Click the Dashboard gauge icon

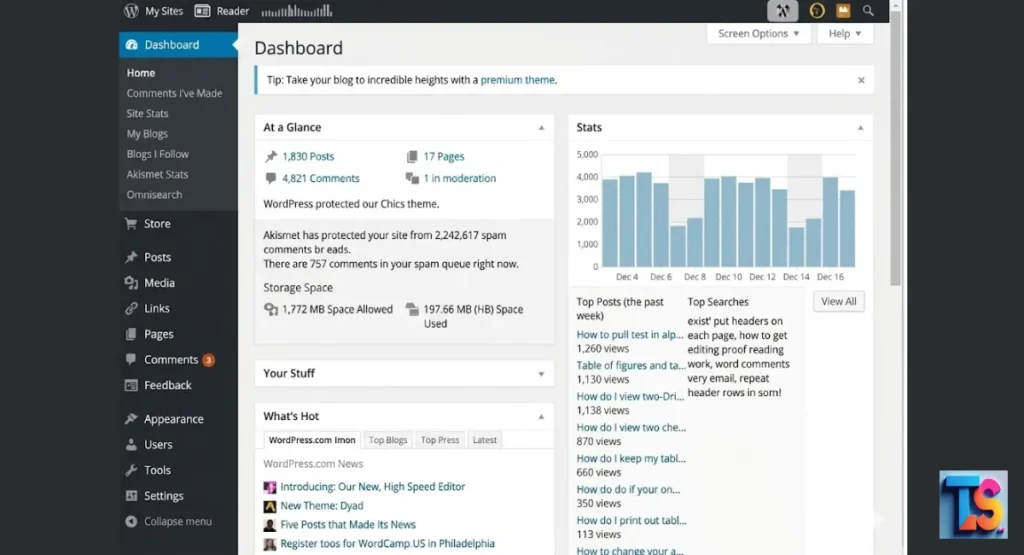click(131, 44)
